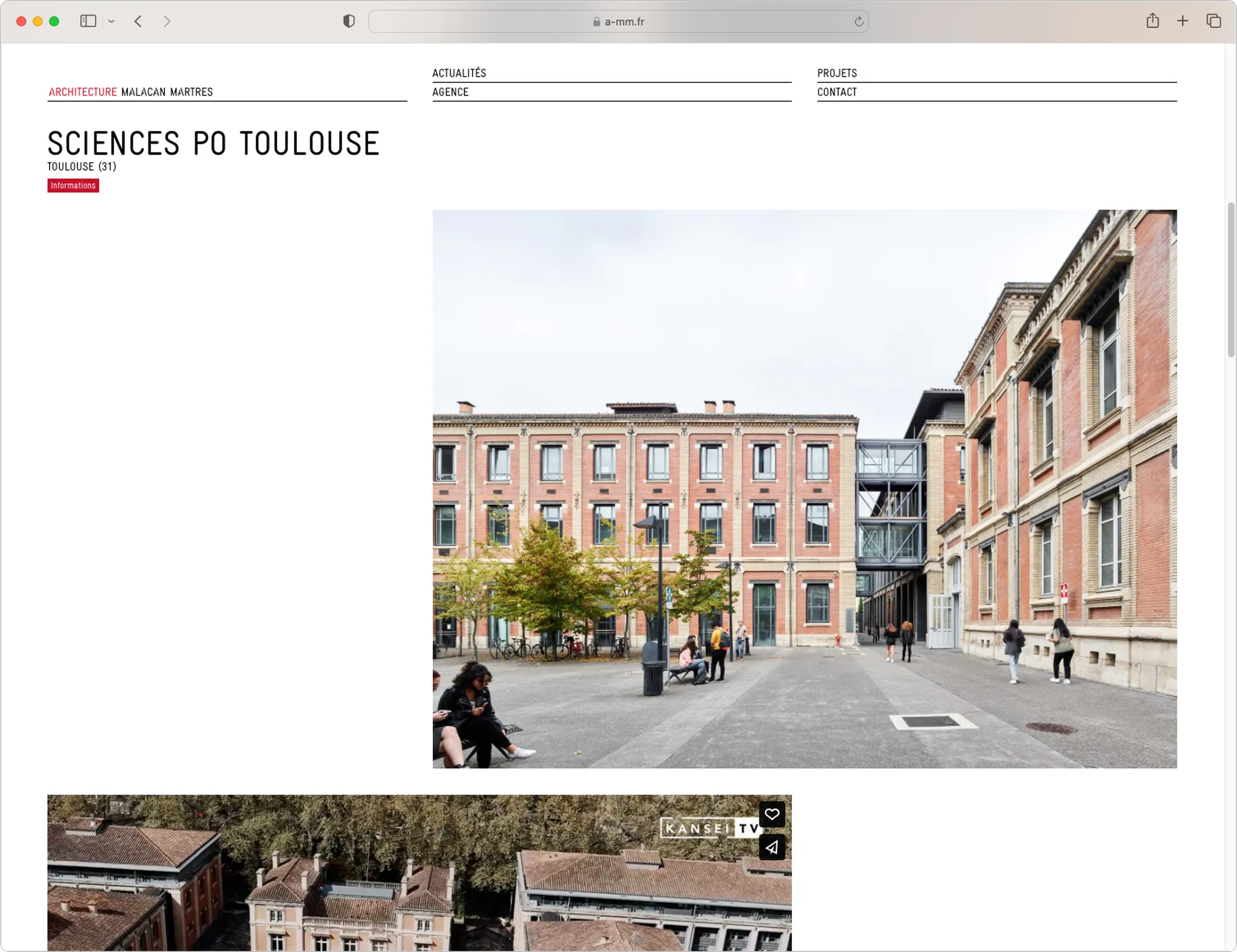Viewport: 1237px width, 952px height.
Task: Click the lock icon in address bar
Action: click(596, 21)
